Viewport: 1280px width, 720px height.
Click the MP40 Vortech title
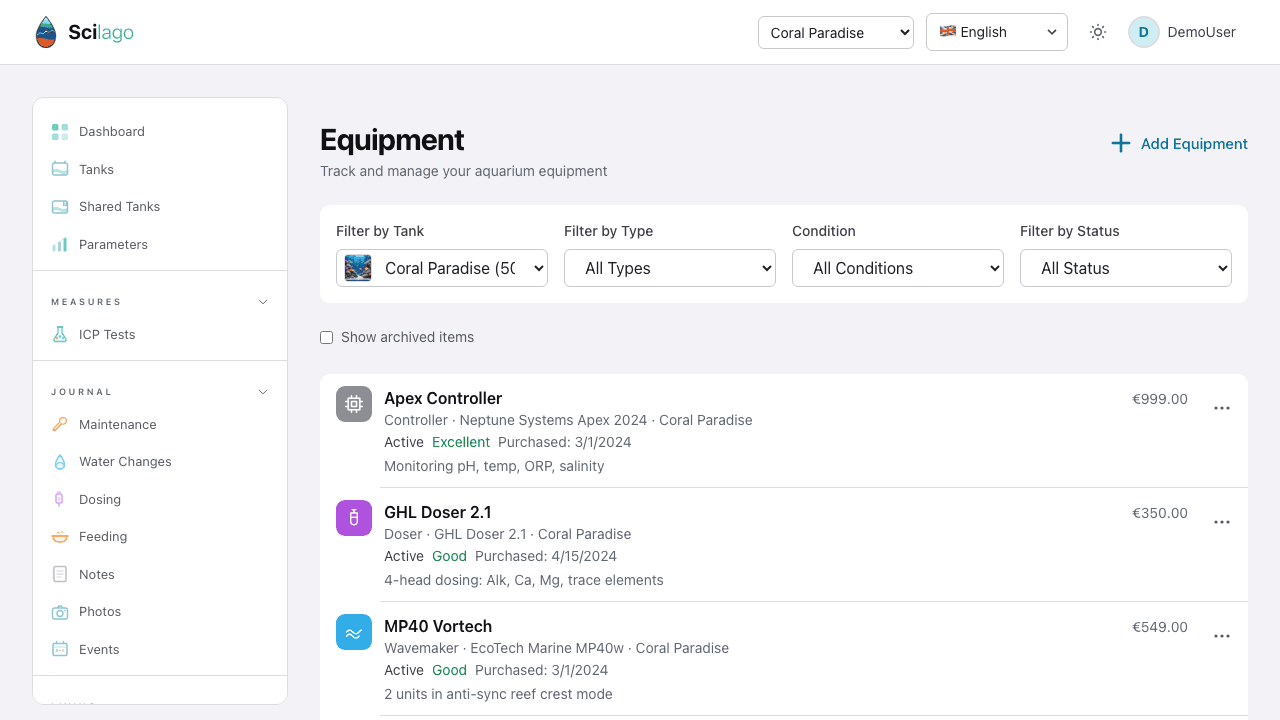click(438, 626)
